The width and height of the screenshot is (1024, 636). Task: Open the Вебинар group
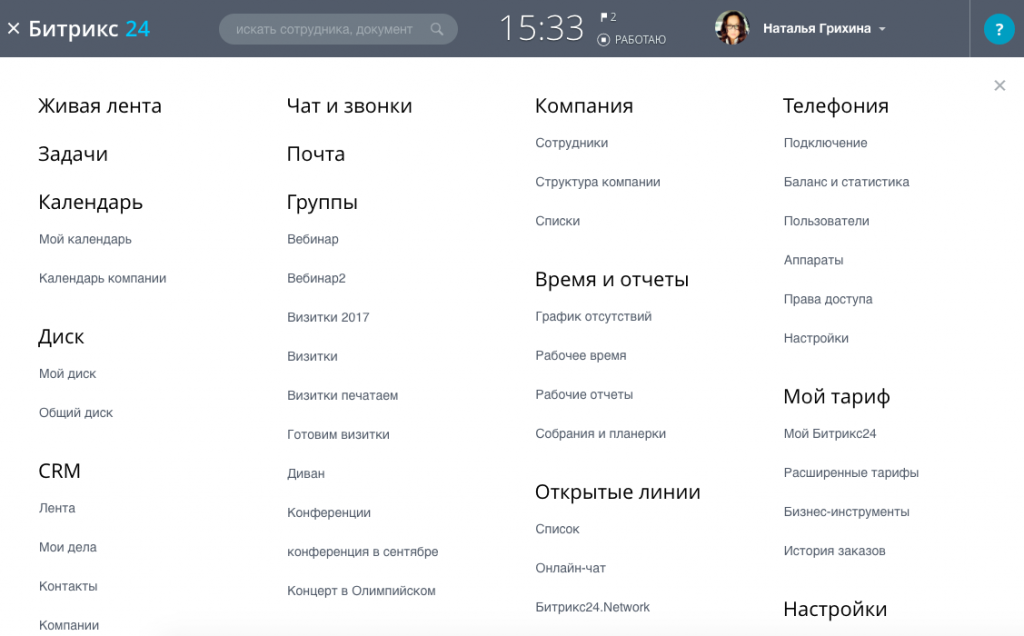(x=313, y=239)
